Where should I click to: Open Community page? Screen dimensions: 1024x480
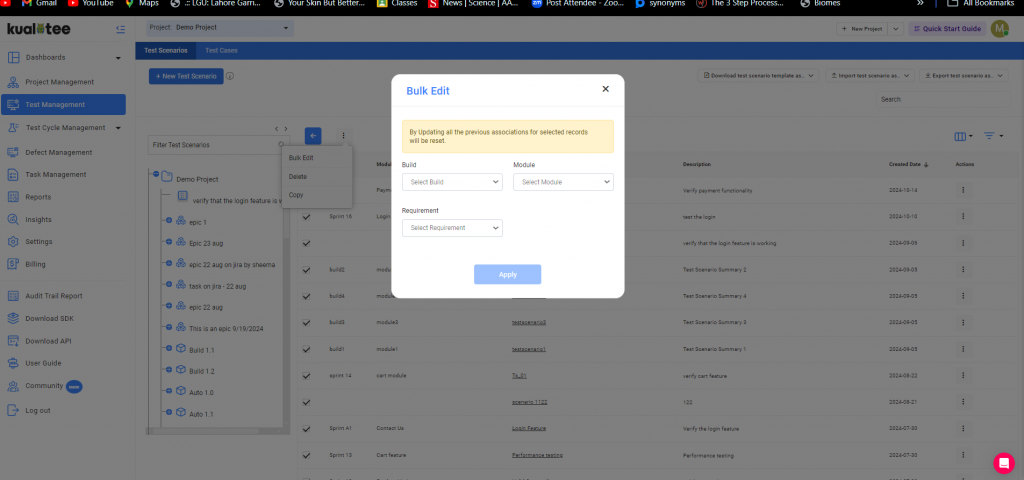(44, 386)
